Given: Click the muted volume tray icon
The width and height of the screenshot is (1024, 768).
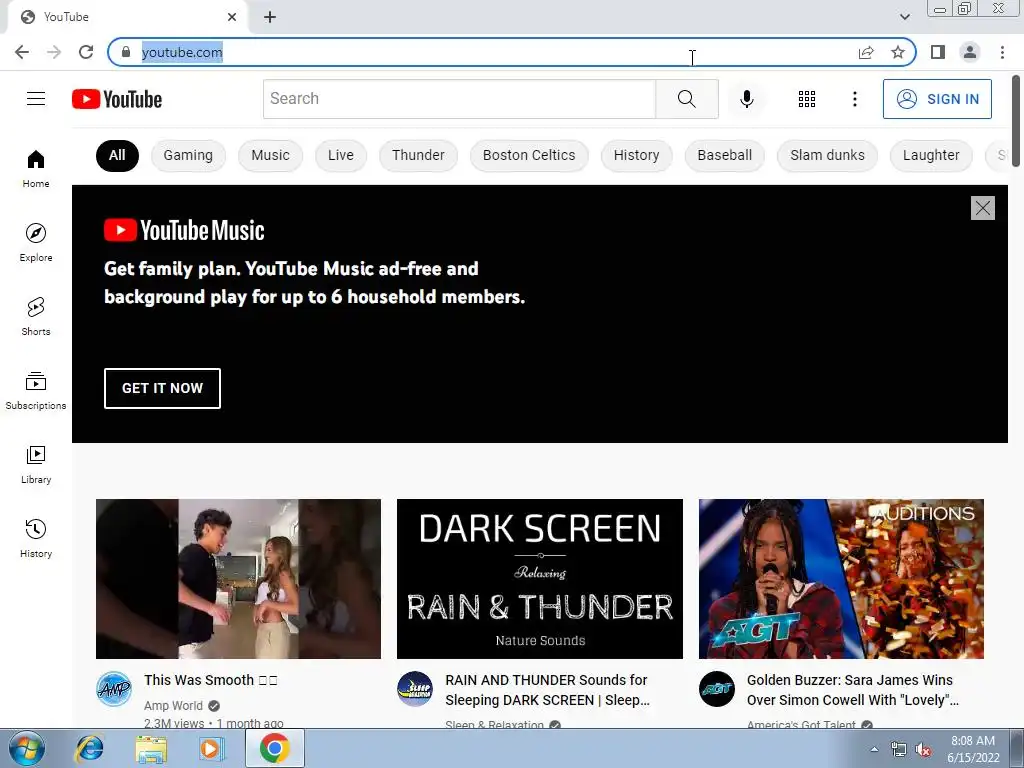Looking at the screenshot, I should click(x=923, y=750).
